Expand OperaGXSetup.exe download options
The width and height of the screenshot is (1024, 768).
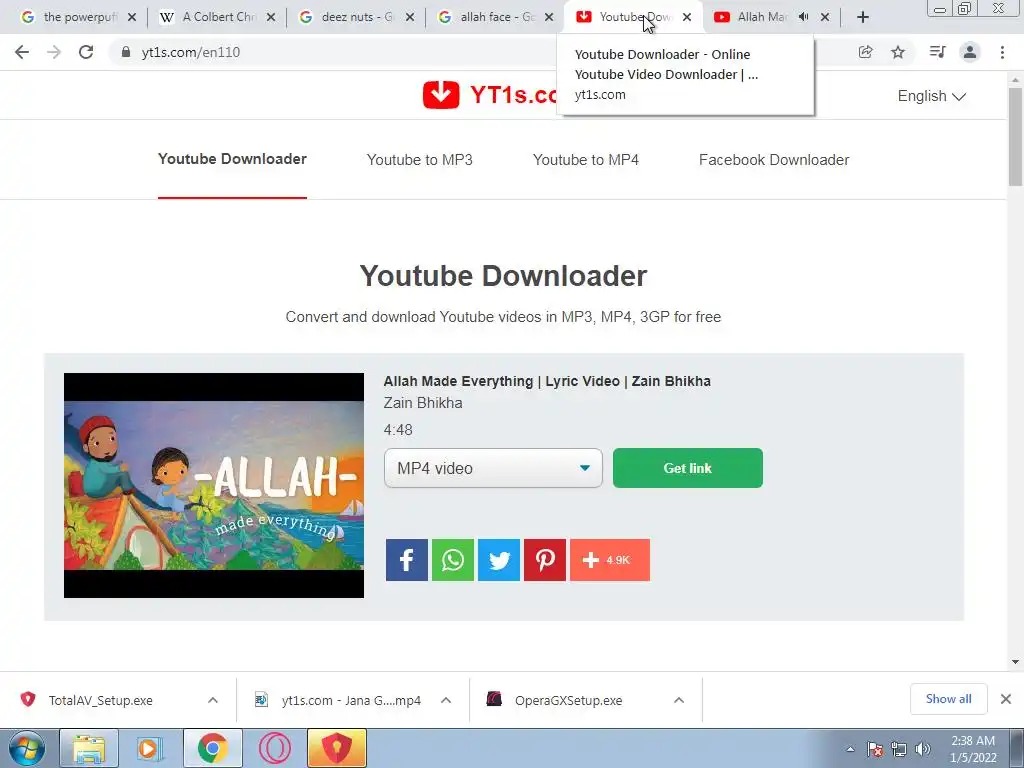tap(679, 700)
